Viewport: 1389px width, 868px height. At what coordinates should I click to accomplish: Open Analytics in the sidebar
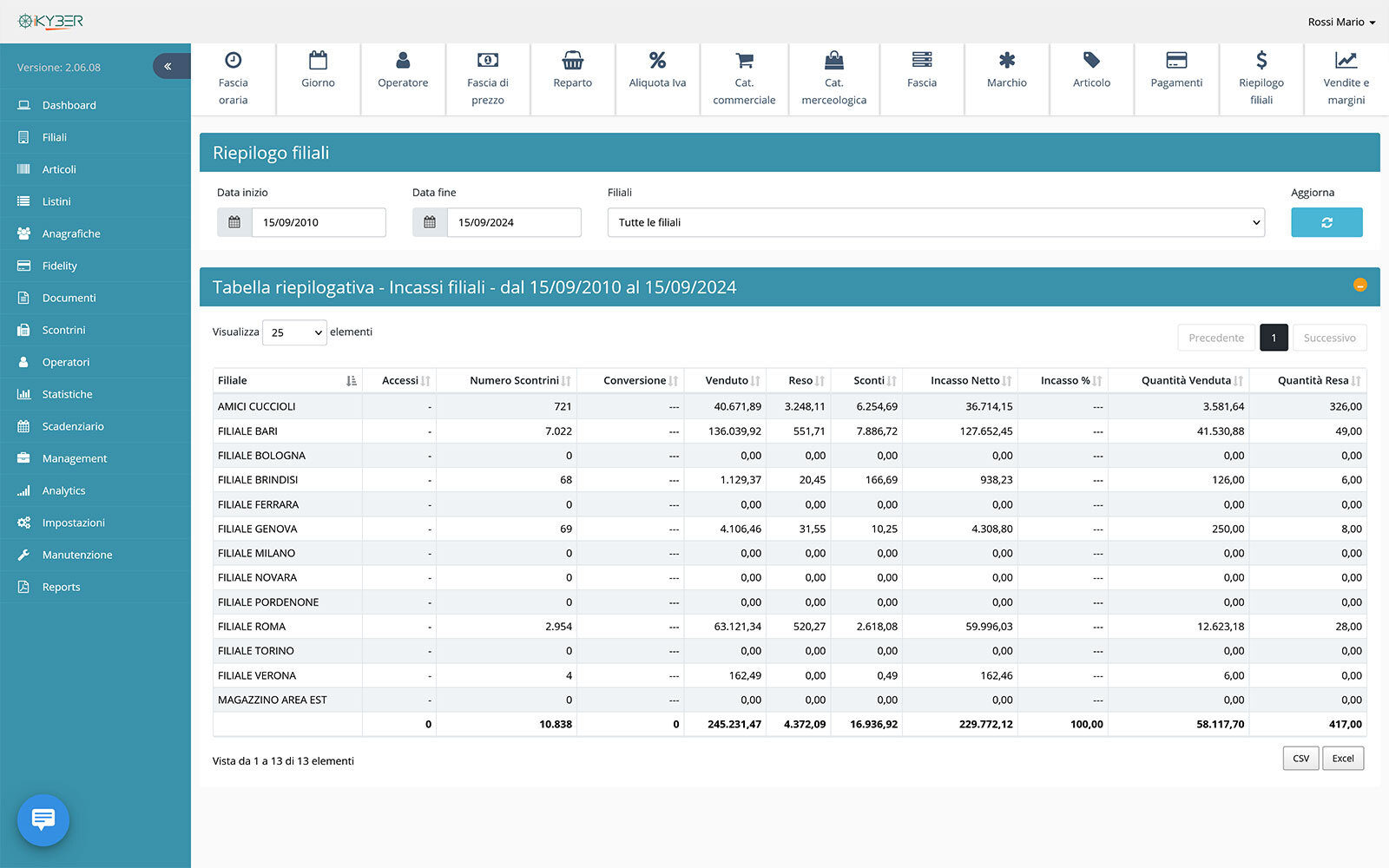(x=95, y=490)
